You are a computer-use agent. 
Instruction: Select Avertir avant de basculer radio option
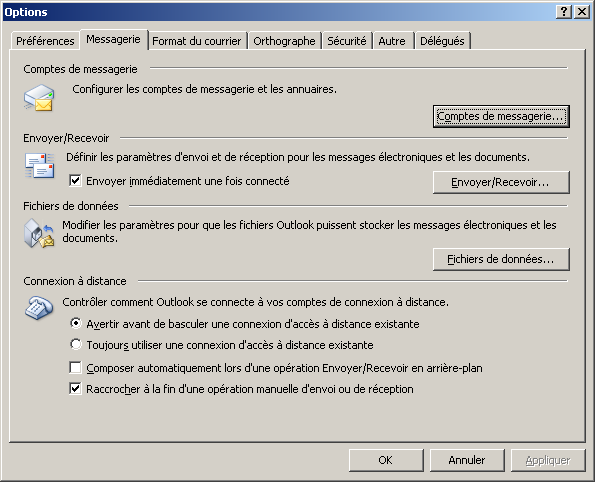(76, 323)
